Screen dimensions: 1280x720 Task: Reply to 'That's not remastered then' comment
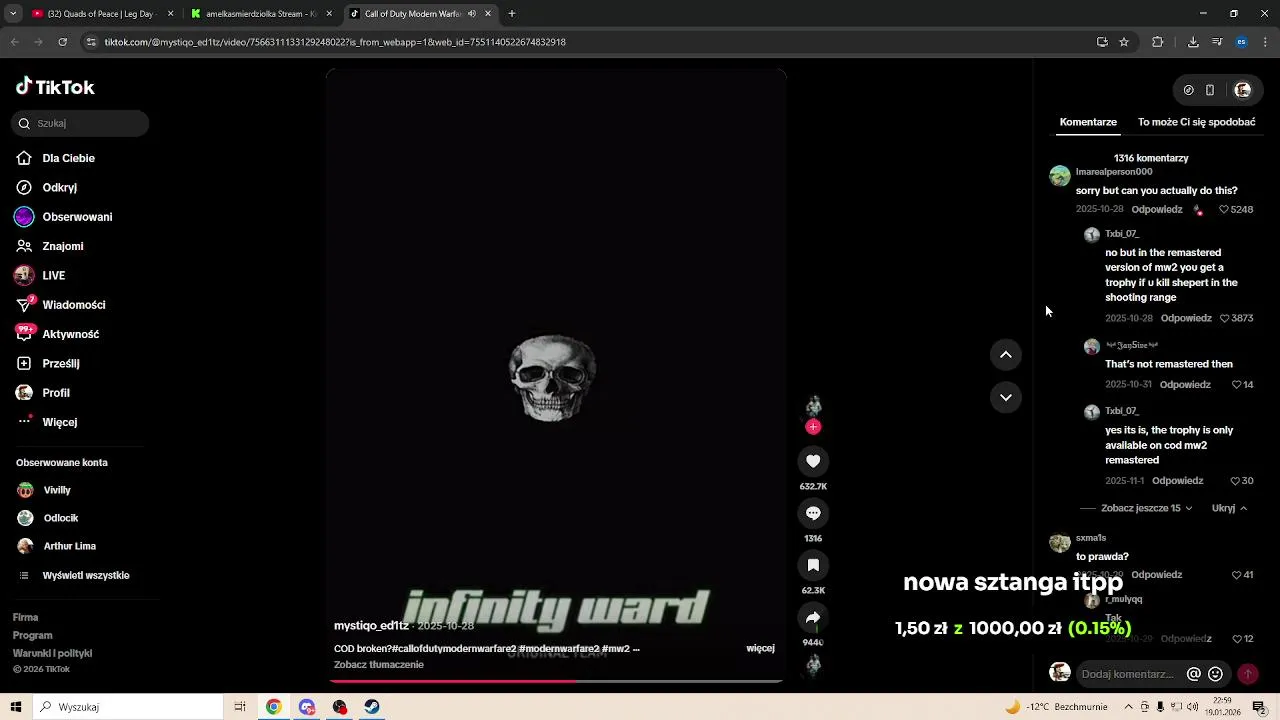pos(1185,385)
